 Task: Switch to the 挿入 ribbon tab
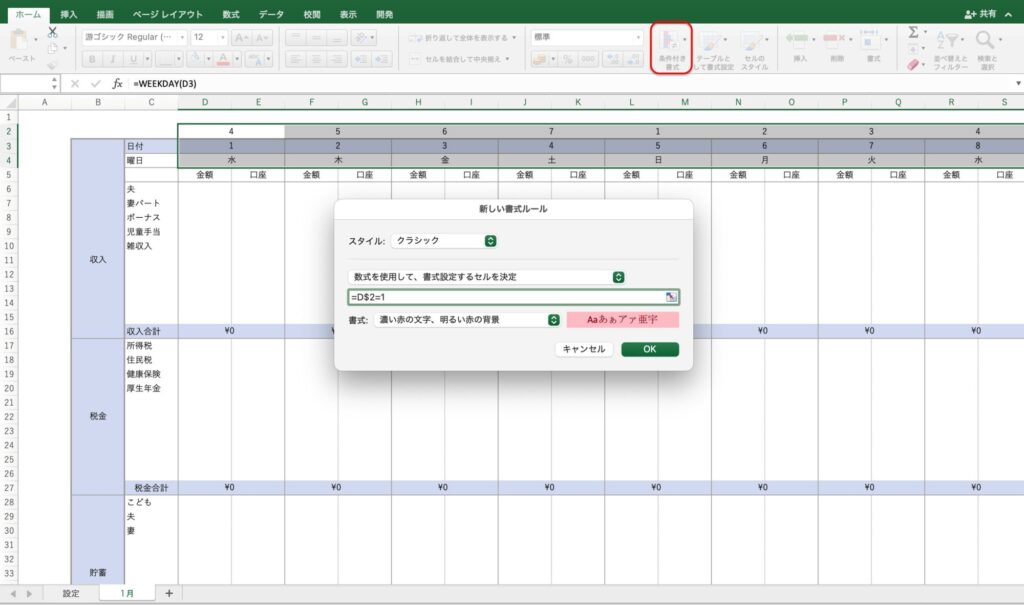[69, 14]
